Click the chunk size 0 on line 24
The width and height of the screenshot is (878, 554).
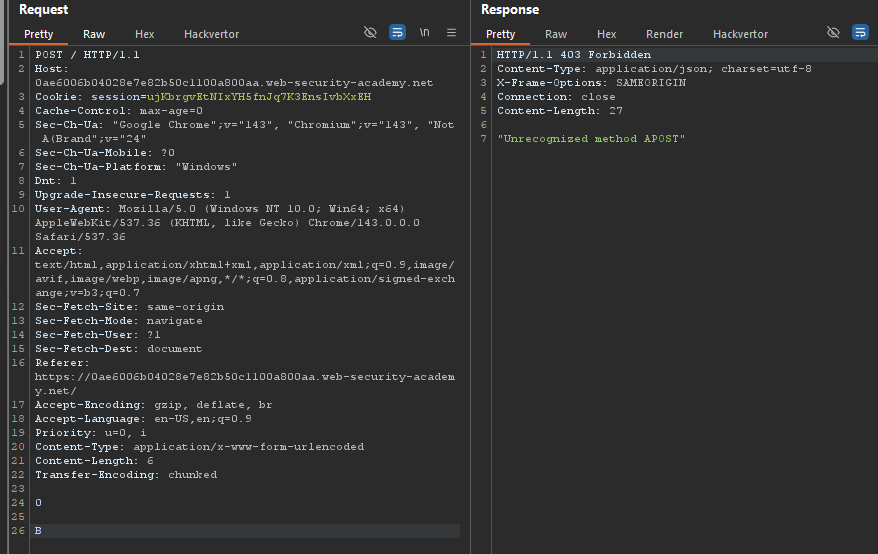coord(38,503)
